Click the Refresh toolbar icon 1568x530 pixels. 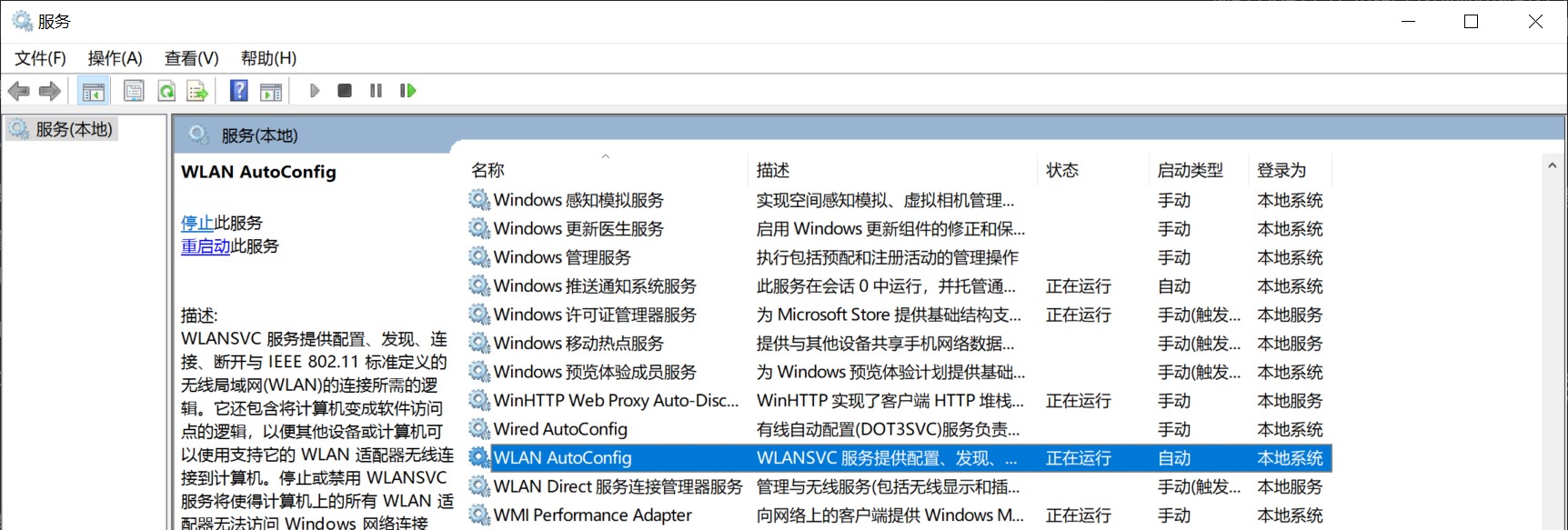point(166,91)
